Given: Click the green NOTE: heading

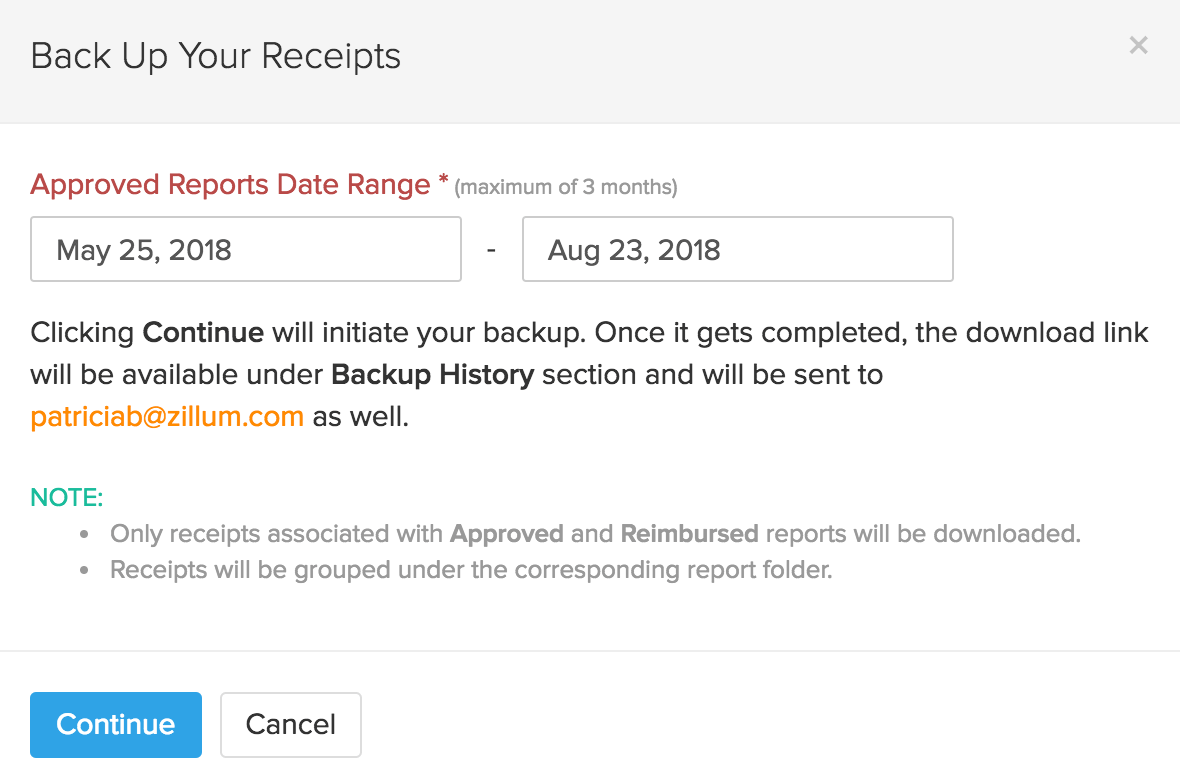Looking at the screenshot, I should (x=67, y=497).
